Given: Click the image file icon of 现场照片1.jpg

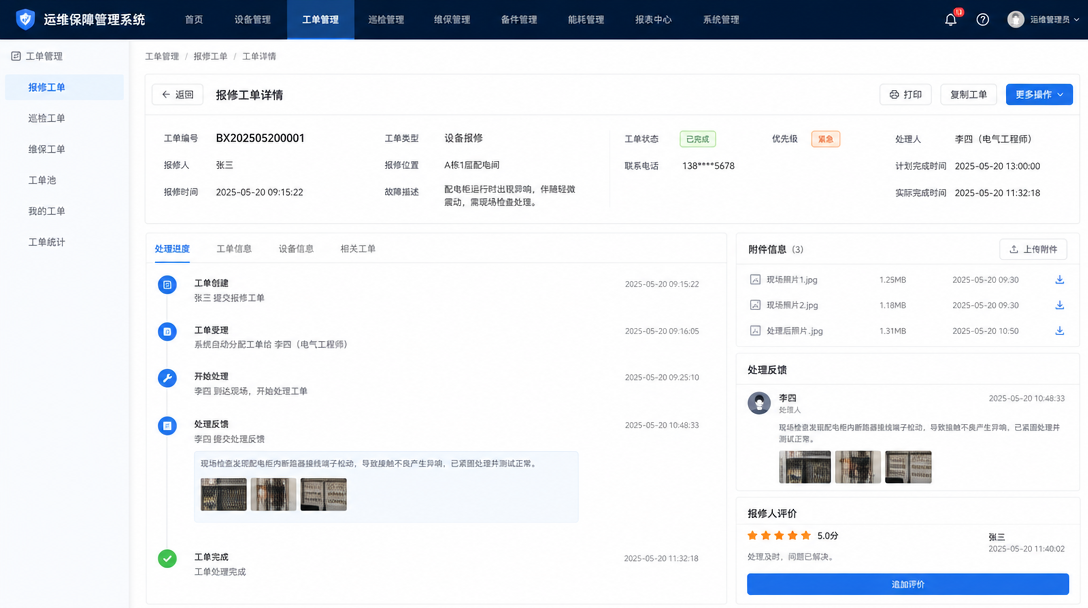Looking at the screenshot, I should [755, 280].
